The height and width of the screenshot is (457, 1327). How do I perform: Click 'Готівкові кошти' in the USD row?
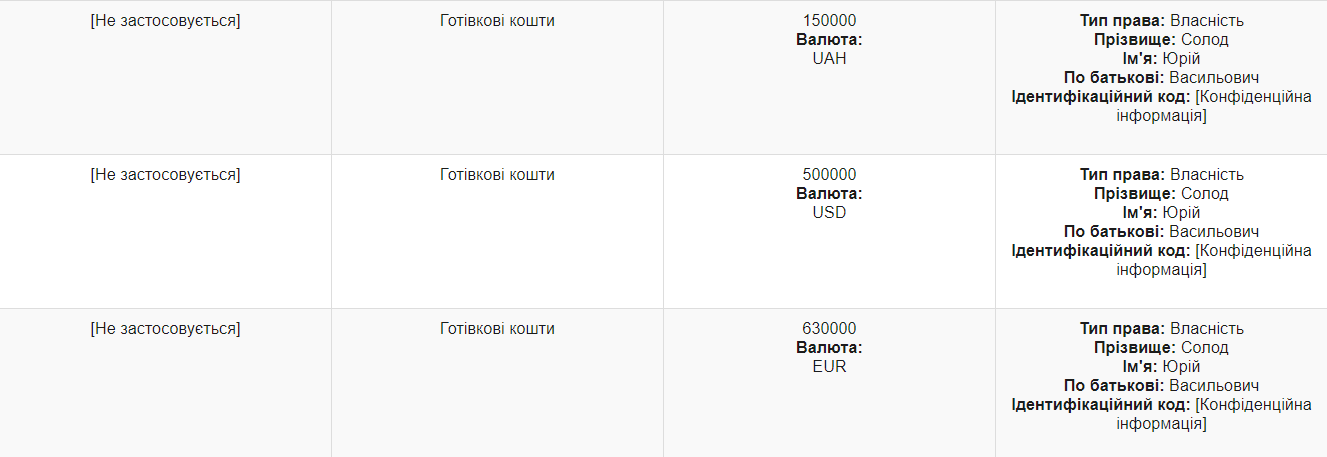(x=497, y=174)
